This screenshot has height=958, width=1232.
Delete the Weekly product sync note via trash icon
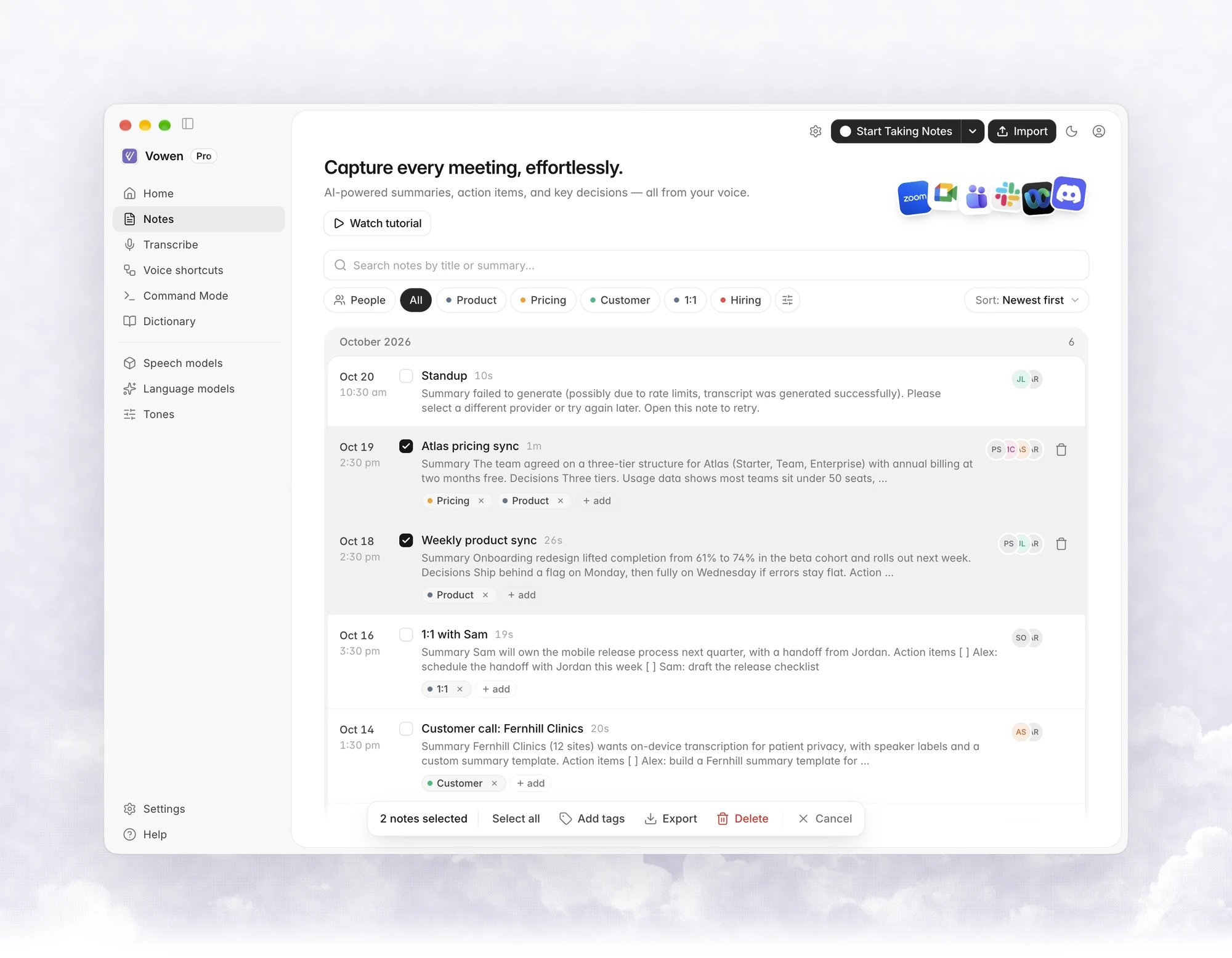[x=1061, y=544]
